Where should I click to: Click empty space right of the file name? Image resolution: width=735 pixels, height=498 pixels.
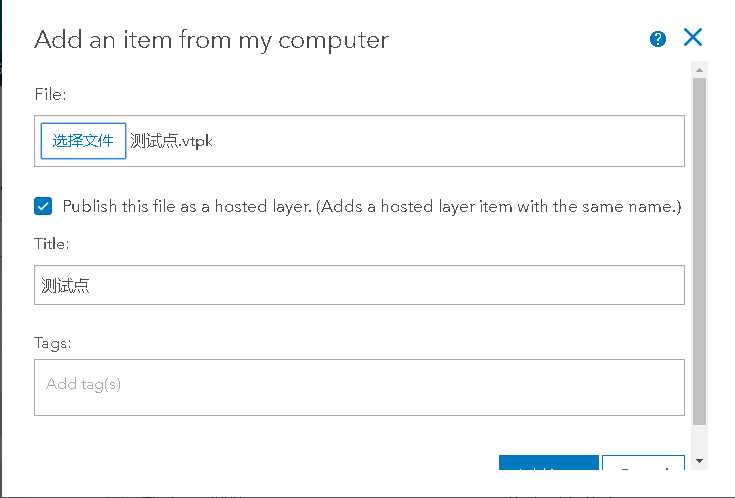point(450,141)
